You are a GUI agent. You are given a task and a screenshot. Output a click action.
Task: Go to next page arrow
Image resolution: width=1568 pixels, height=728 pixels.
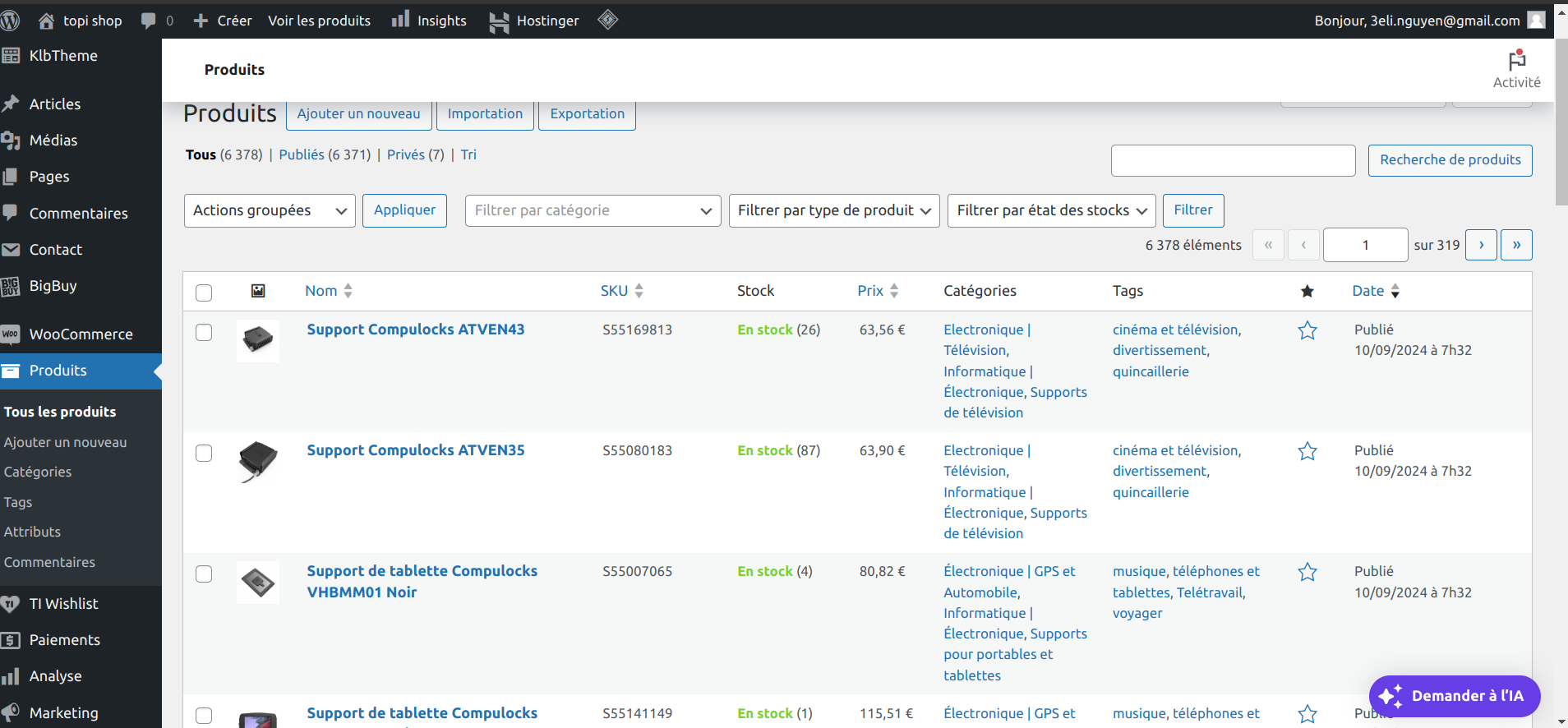click(1481, 245)
